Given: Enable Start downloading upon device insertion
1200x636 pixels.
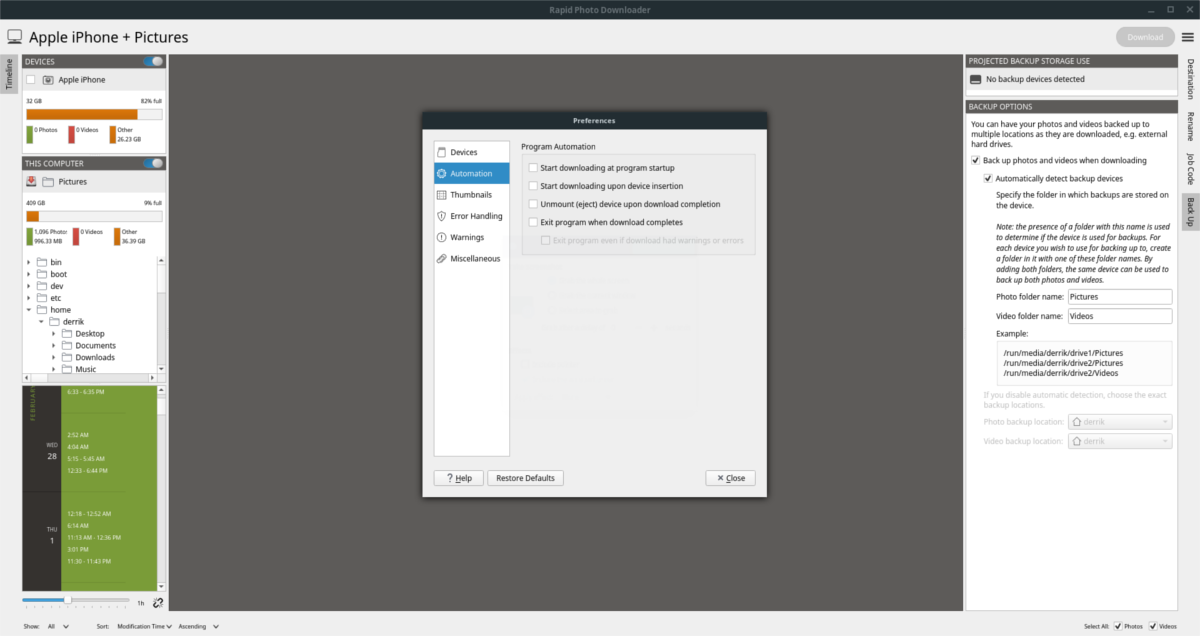Looking at the screenshot, I should pos(534,186).
